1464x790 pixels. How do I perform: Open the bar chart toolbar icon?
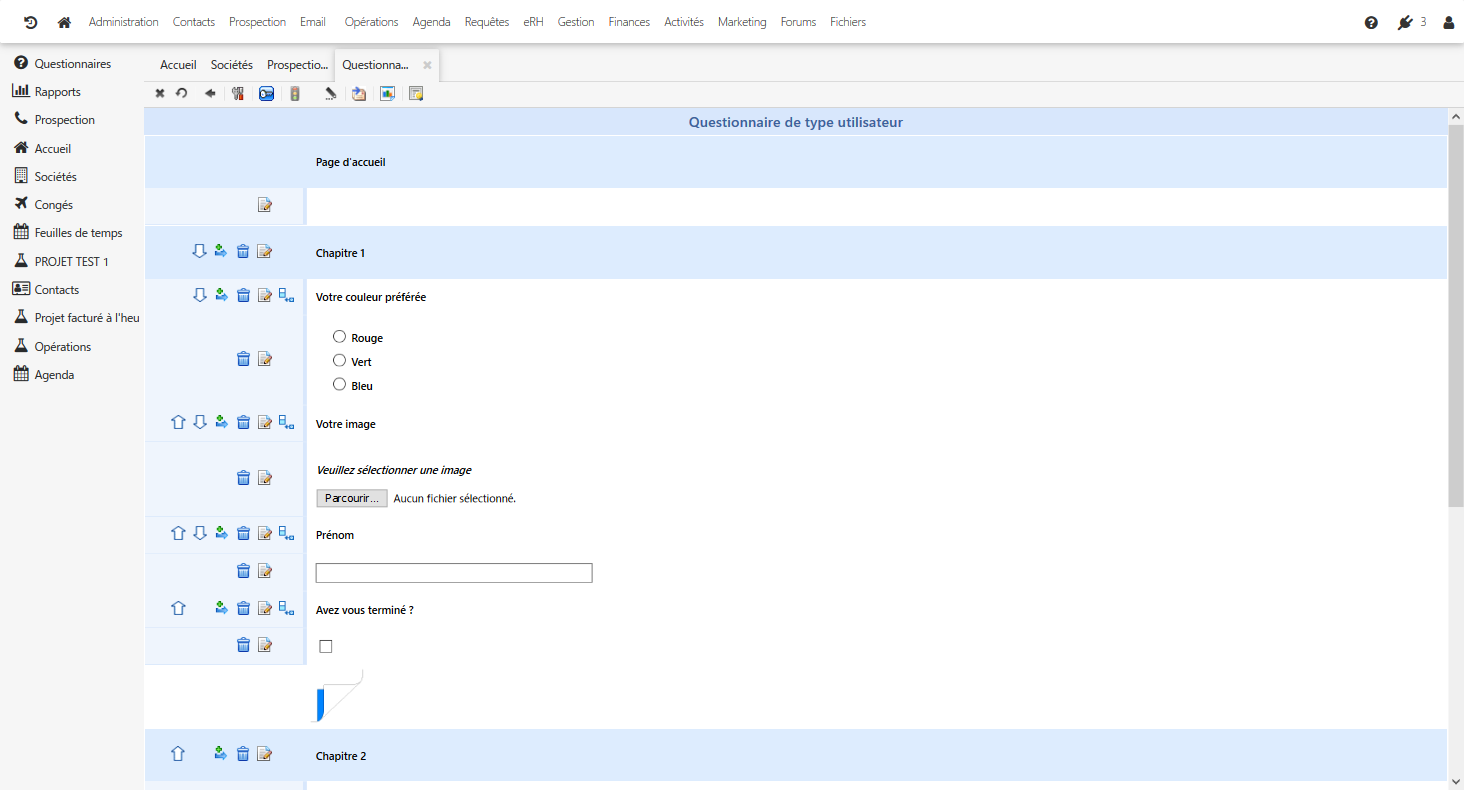pos(387,93)
